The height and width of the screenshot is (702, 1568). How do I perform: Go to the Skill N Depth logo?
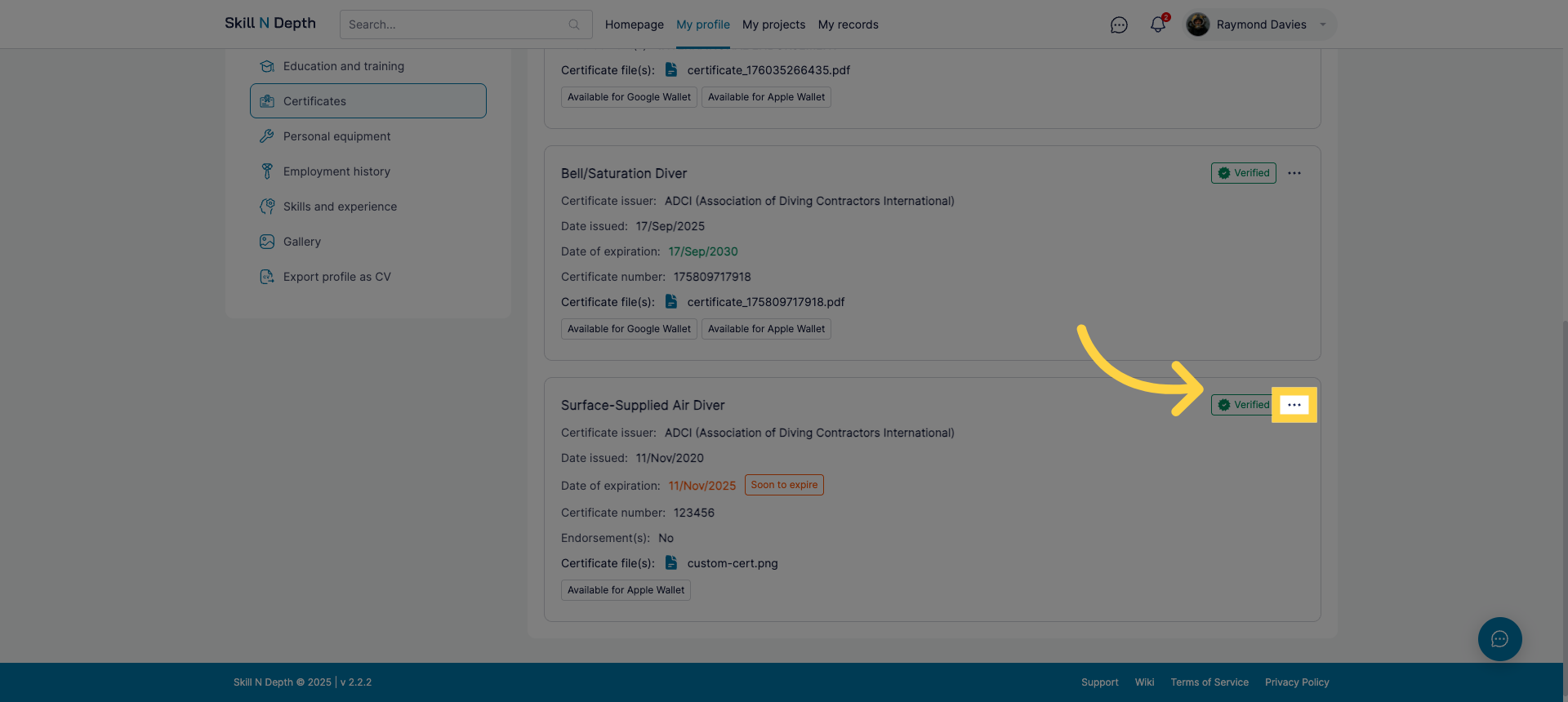point(270,23)
